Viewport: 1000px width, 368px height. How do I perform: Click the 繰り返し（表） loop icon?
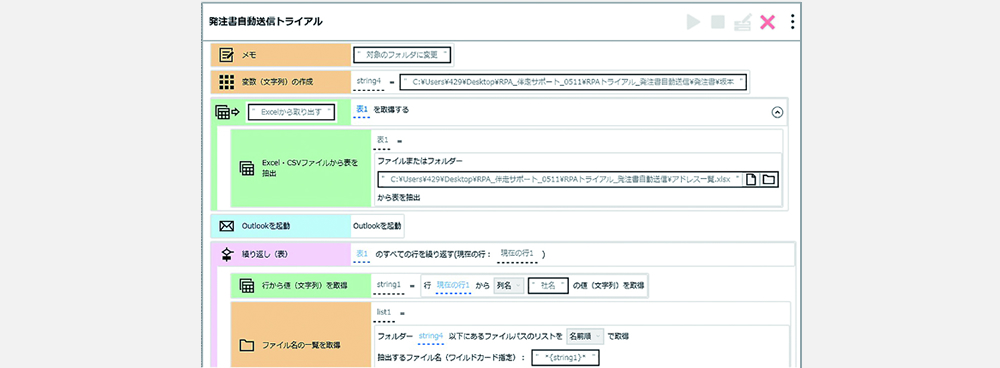pyautogui.click(x=226, y=254)
